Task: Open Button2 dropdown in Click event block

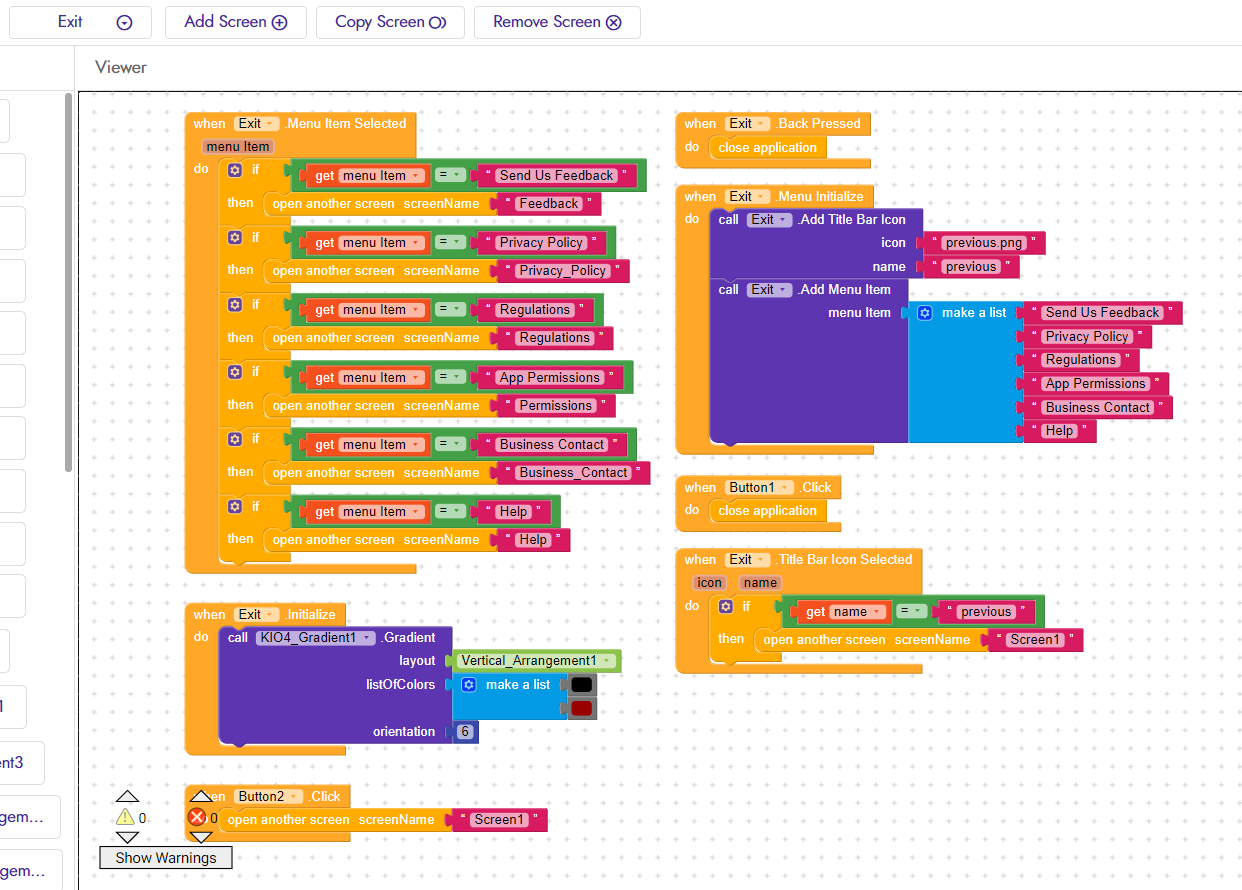Action: 269,797
